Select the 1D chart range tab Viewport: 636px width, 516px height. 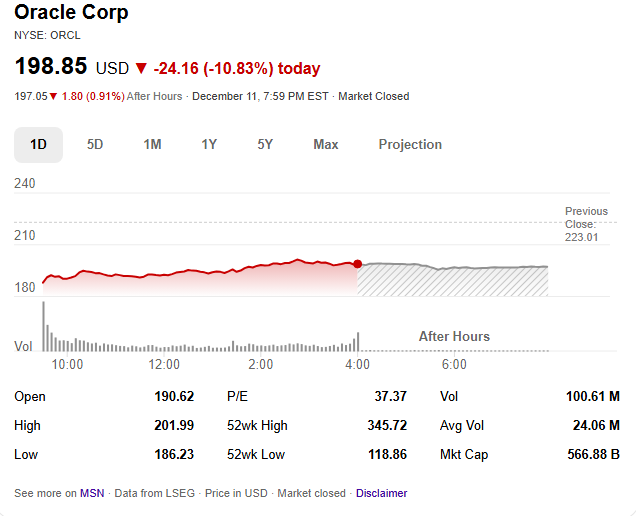pos(38,144)
